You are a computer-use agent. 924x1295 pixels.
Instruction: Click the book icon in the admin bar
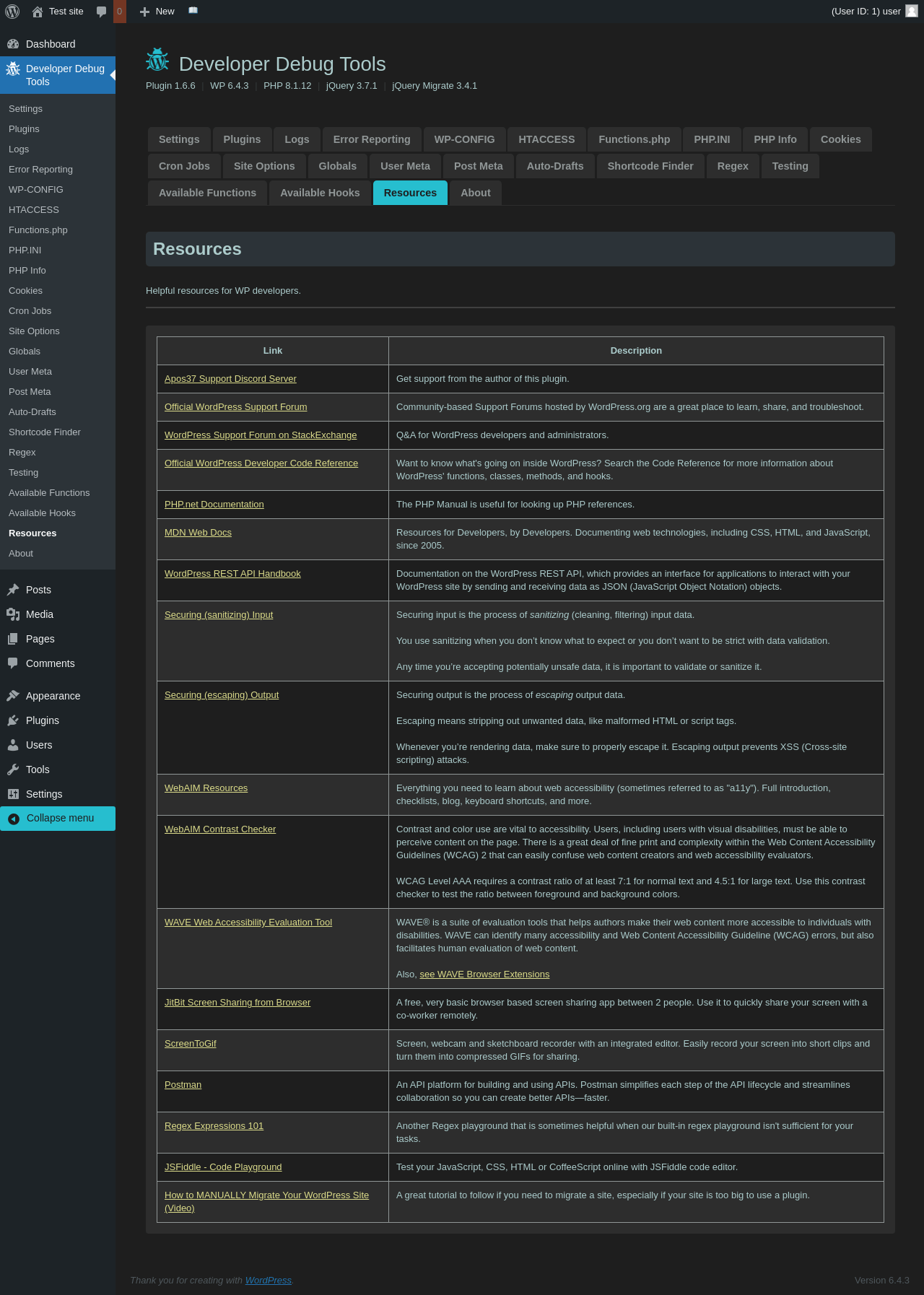tap(193, 11)
